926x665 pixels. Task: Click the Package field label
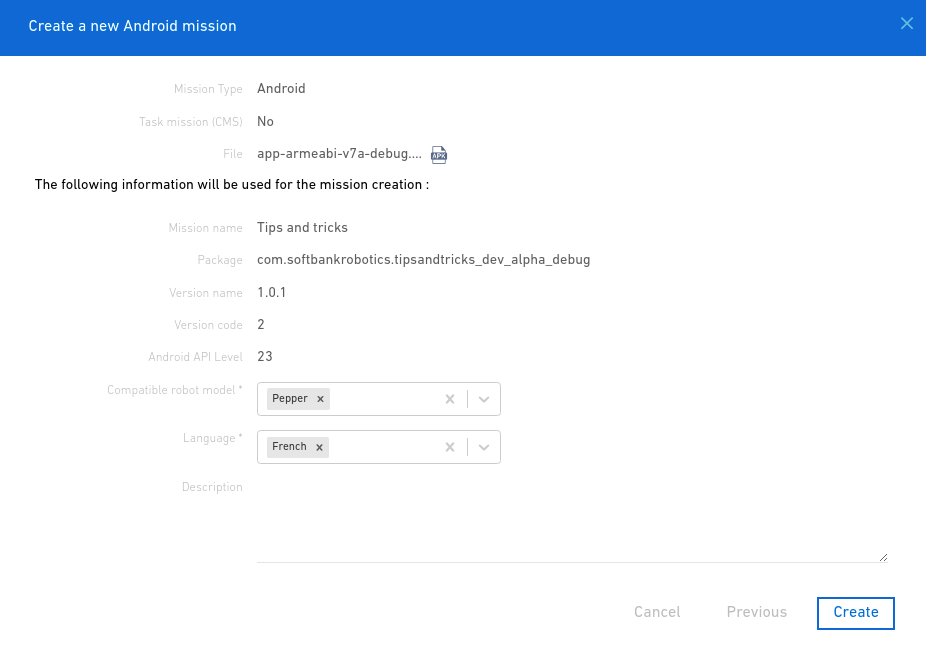pyautogui.click(x=220, y=260)
